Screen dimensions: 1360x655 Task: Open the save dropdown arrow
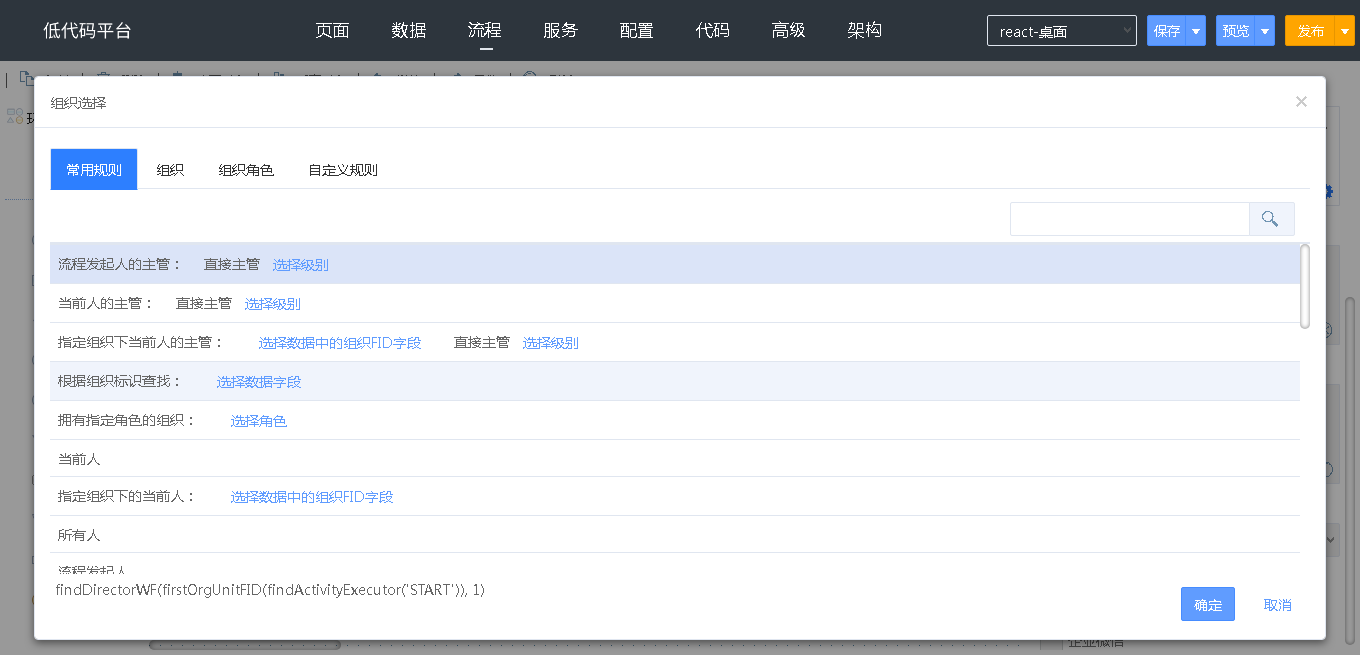1196,31
